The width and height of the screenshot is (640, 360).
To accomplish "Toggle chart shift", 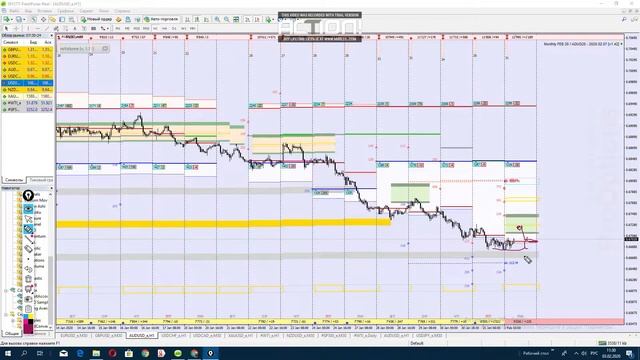I will pyautogui.click(x=257, y=20).
